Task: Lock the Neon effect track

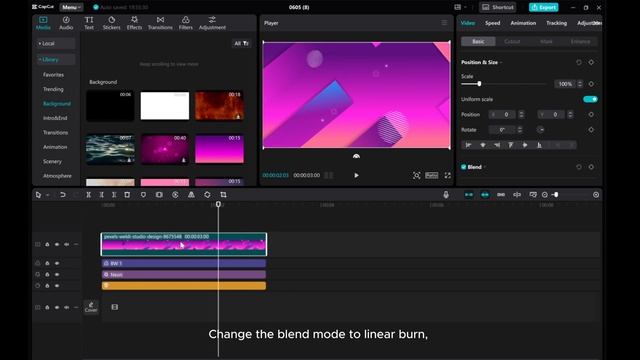Action: [47, 275]
